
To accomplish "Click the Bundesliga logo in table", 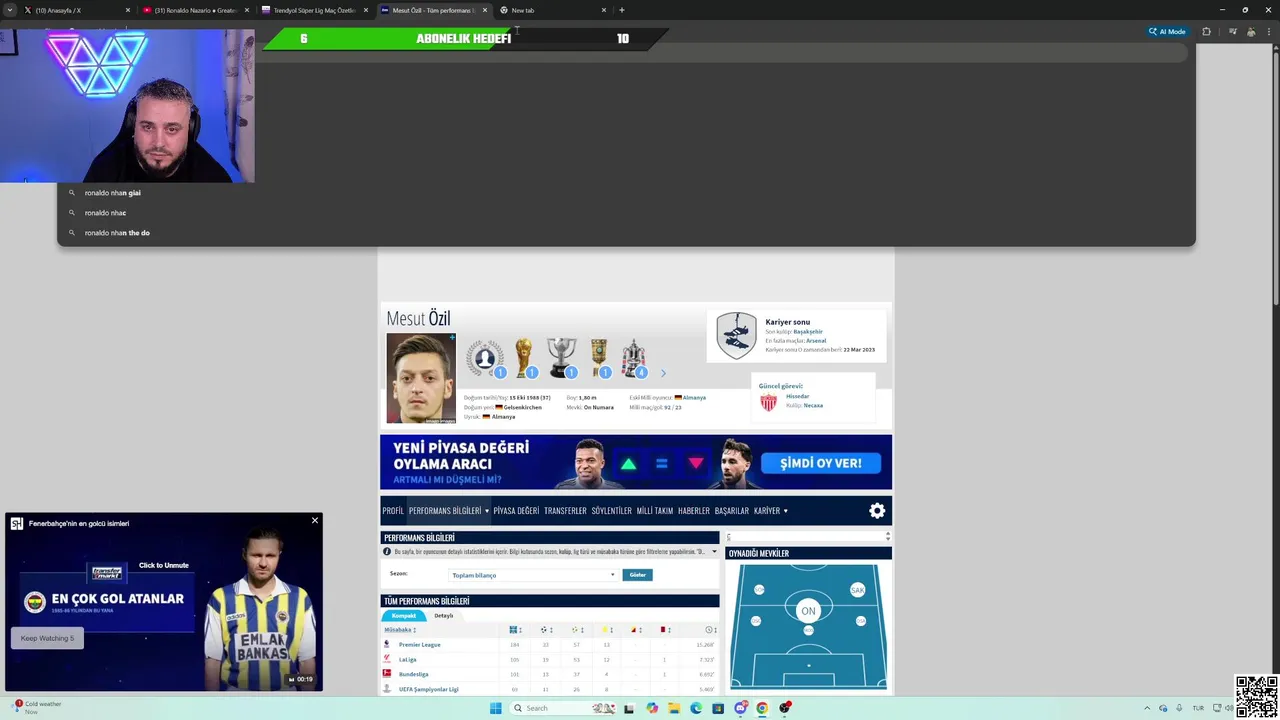I will coord(387,674).
